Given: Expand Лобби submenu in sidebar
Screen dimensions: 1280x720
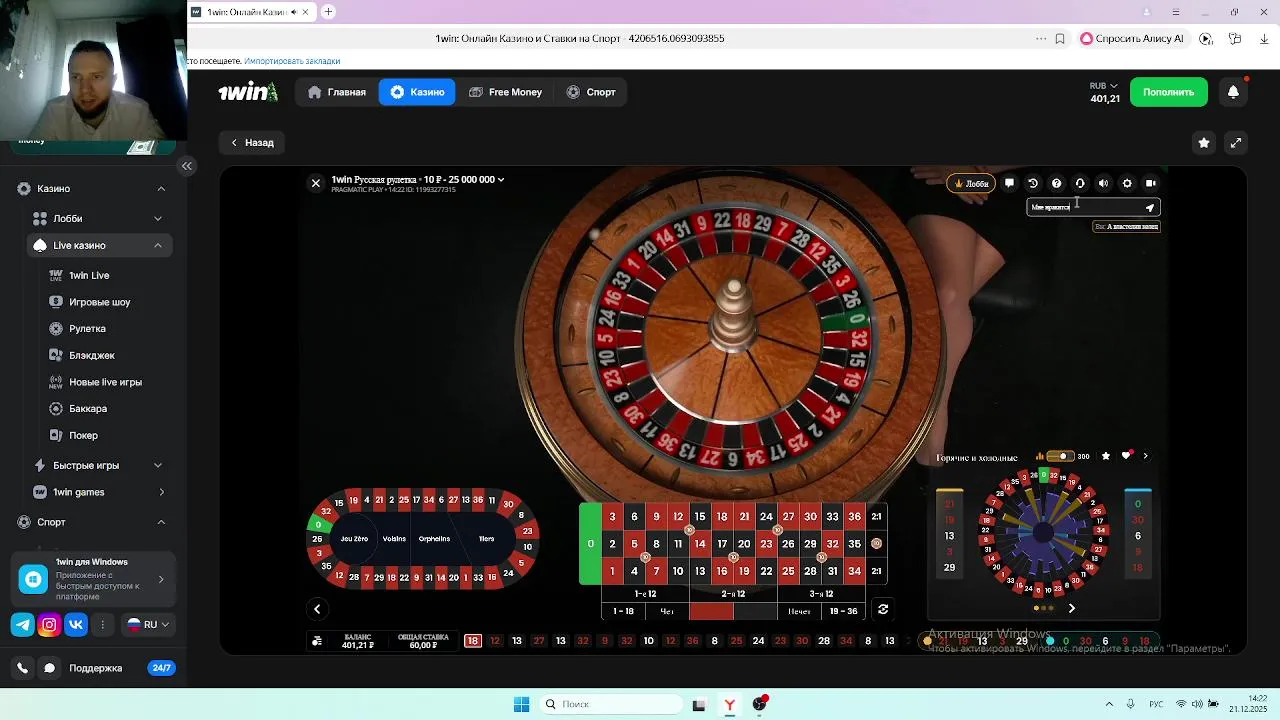Looking at the screenshot, I should pyautogui.click(x=158, y=219).
